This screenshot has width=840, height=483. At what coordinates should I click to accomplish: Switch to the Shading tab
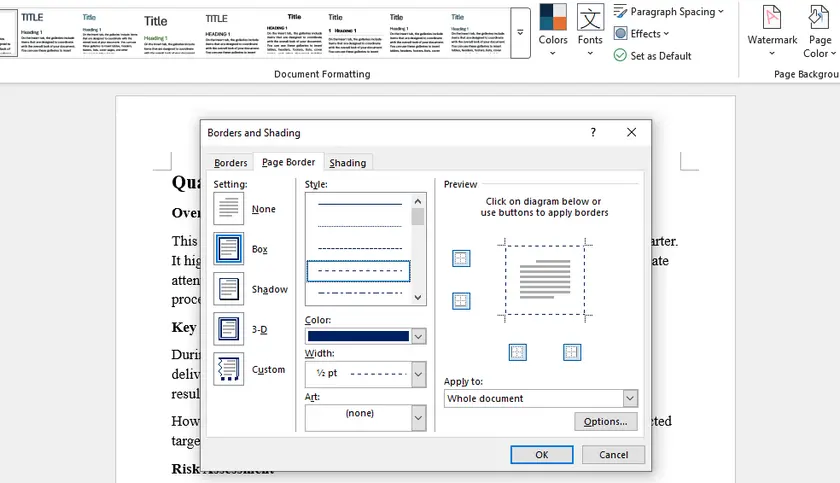(347, 163)
